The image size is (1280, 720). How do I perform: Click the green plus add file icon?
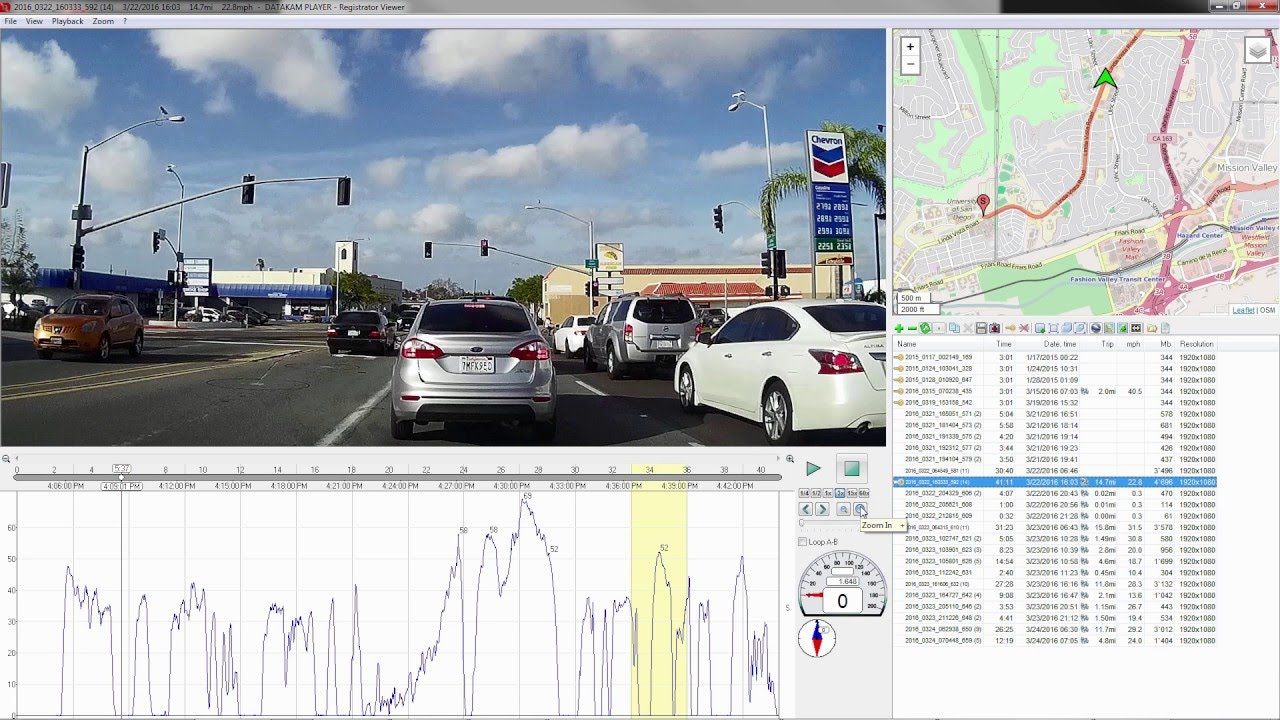pyautogui.click(x=899, y=328)
